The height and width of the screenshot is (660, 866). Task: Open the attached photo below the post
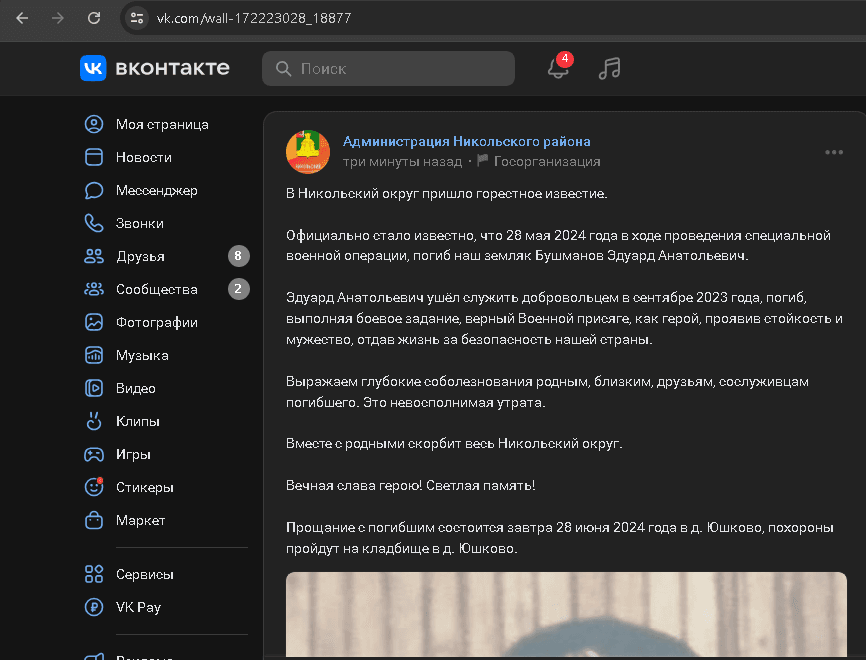click(566, 615)
